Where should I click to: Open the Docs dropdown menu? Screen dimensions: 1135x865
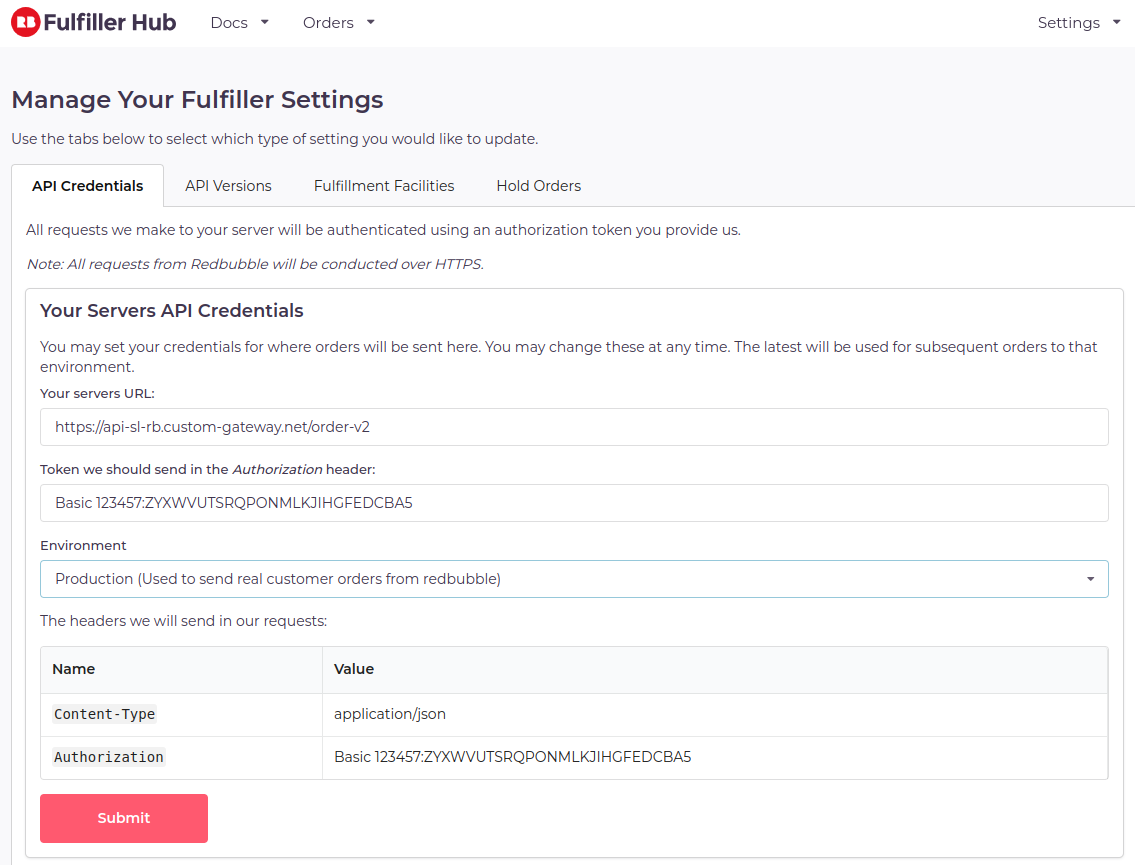click(240, 22)
